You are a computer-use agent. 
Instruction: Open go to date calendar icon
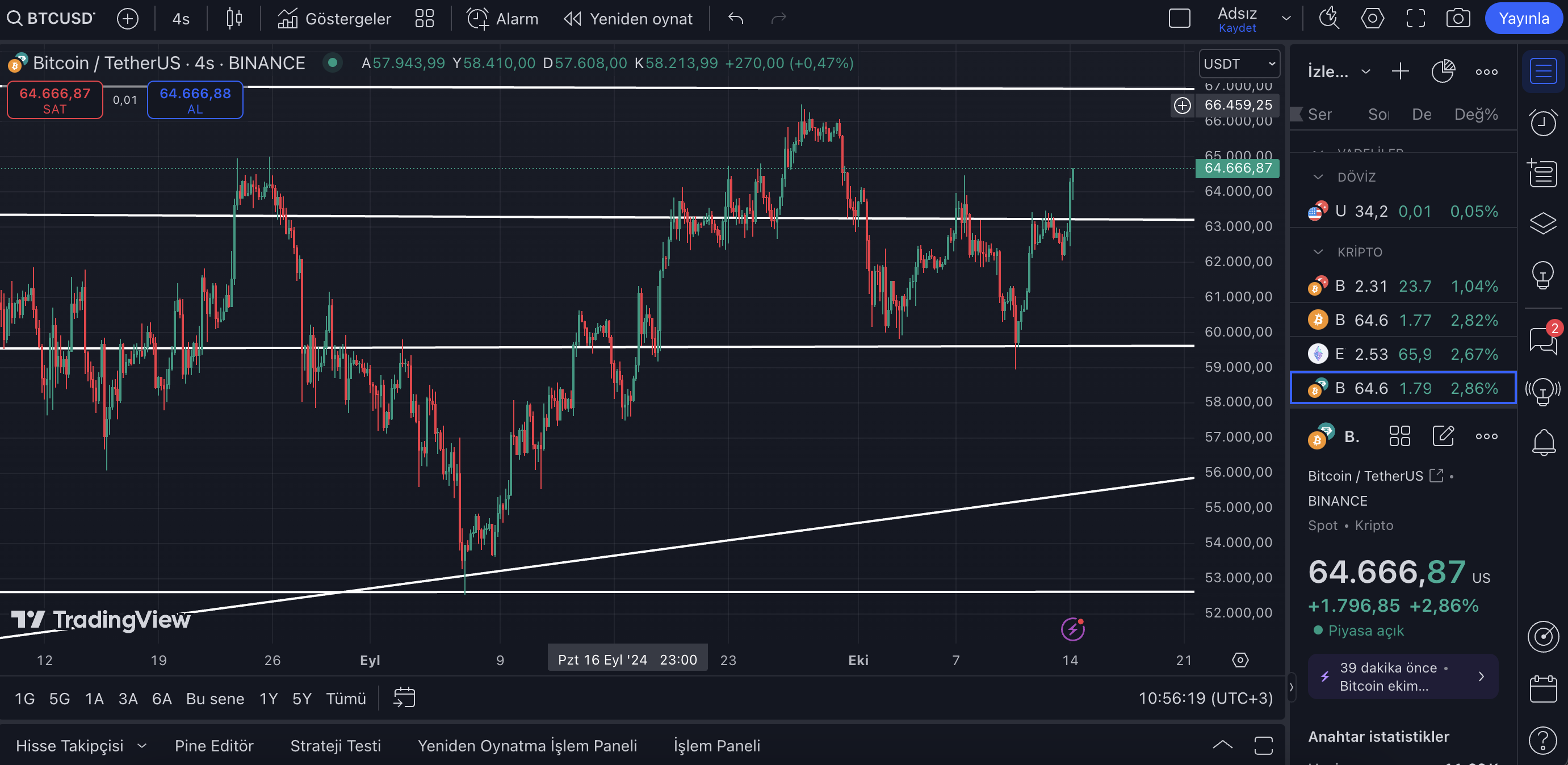[404, 697]
